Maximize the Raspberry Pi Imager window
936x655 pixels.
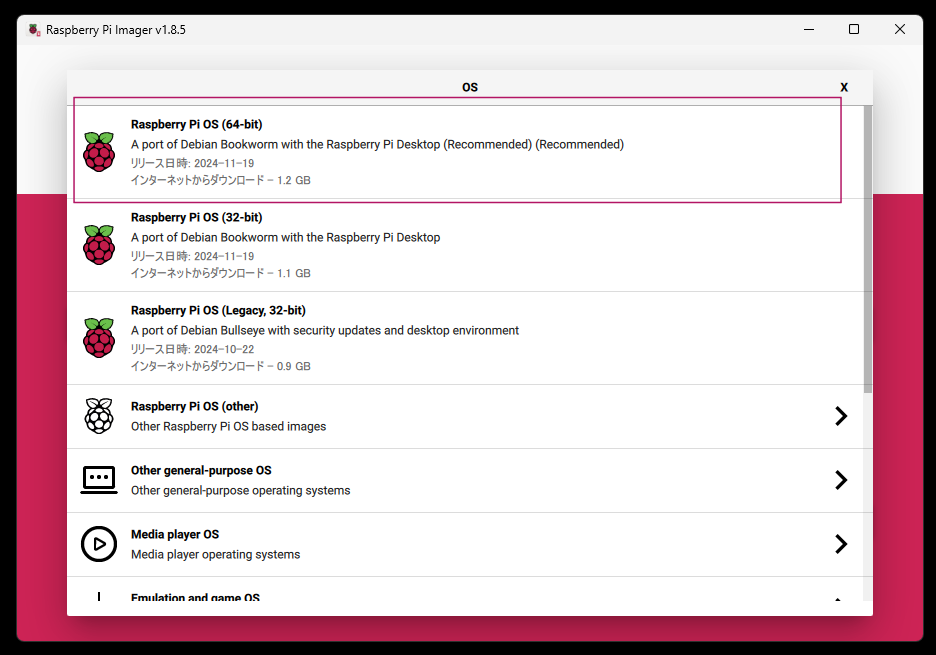pyautogui.click(x=854, y=30)
